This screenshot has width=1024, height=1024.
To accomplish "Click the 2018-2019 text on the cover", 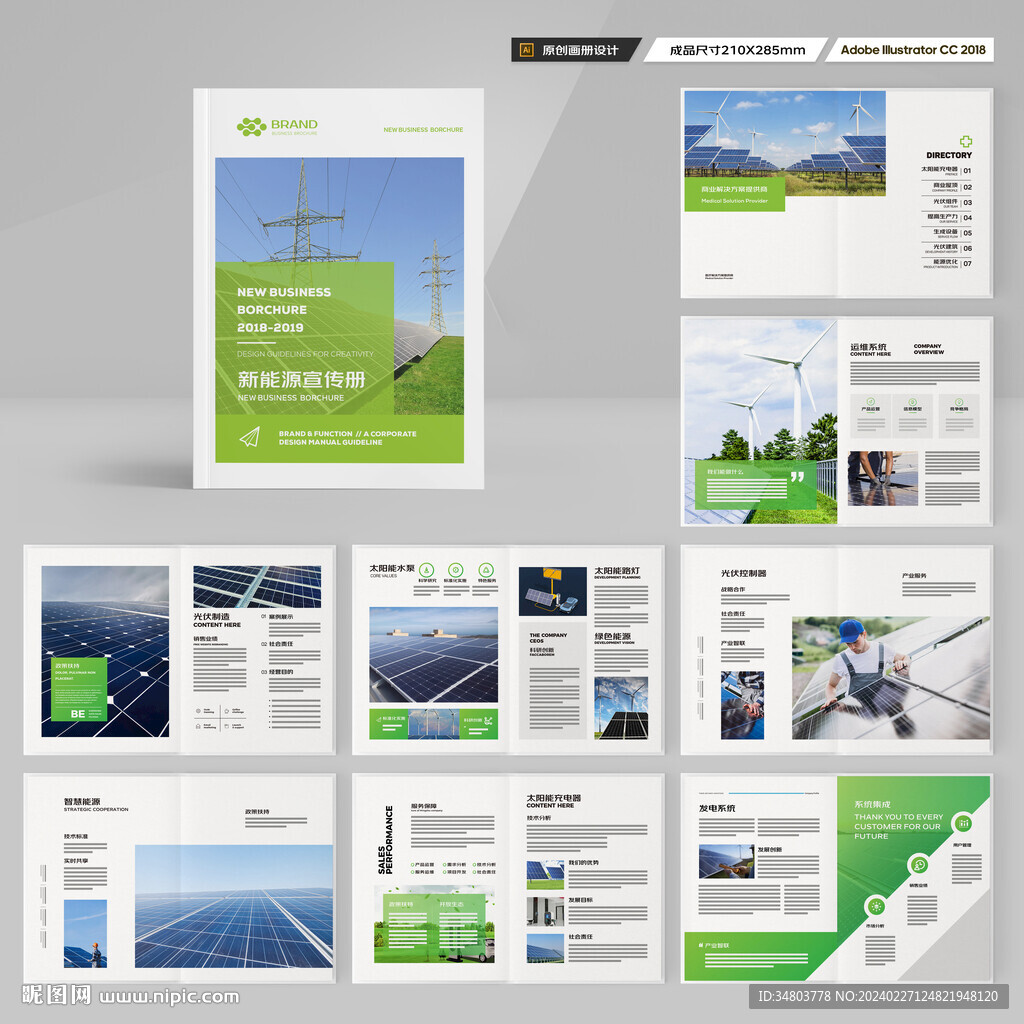I will [x=270, y=327].
